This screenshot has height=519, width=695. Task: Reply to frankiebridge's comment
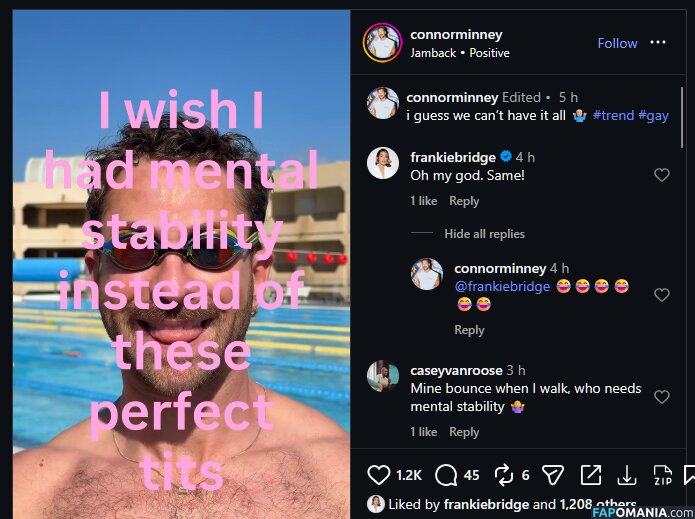click(x=464, y=201)
